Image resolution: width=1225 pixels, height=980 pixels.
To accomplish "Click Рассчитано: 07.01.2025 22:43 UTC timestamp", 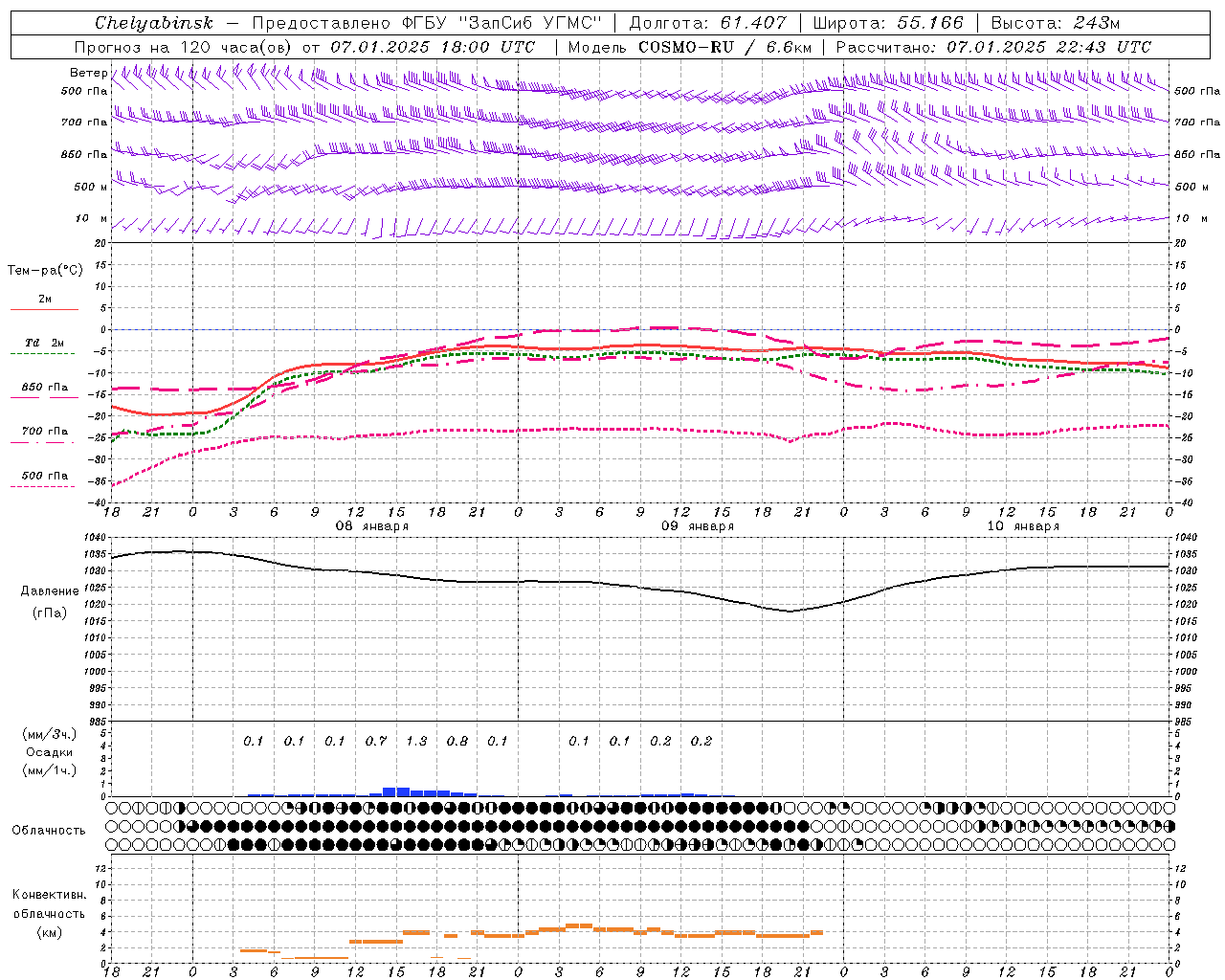I will [x=993, y=47].
